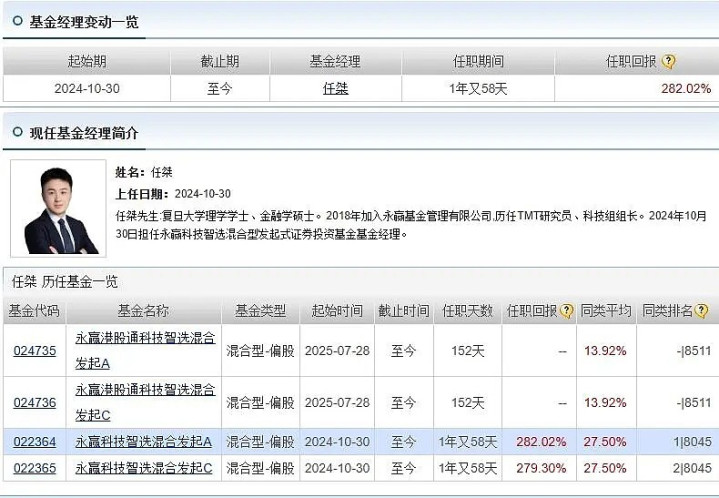Click the 2025-07-28 date in 024735 row
Viewport: 719px width, 498px height.
pos(337,351)
